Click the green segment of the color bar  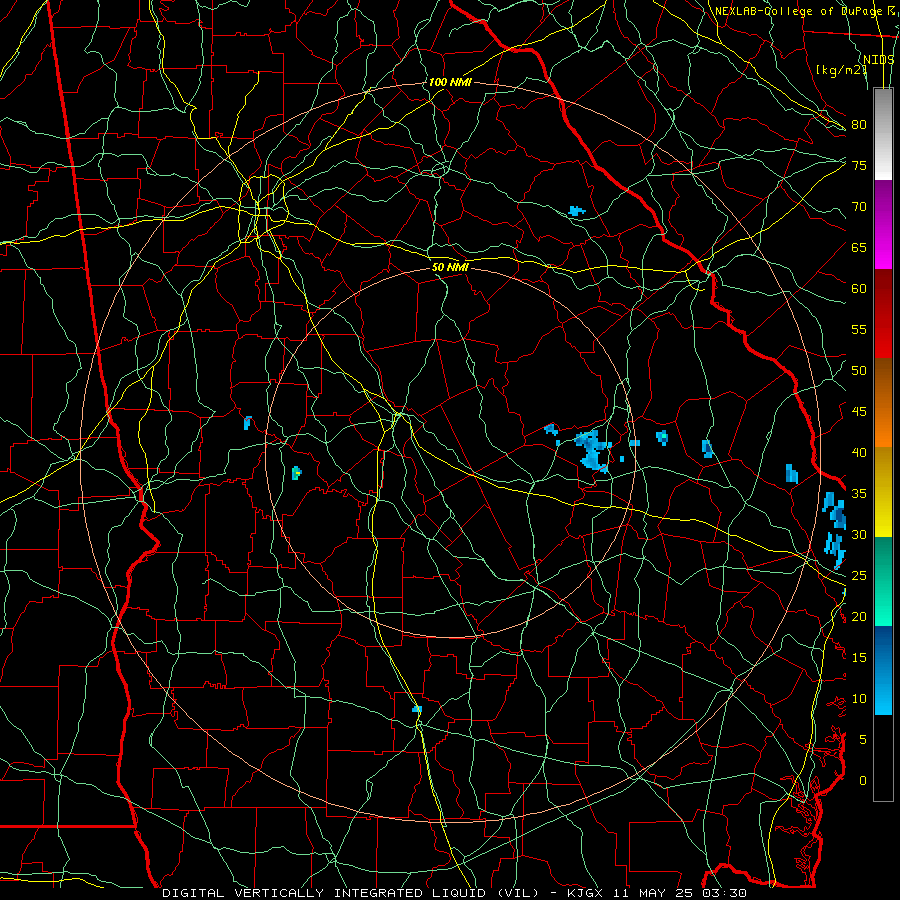(883, 581)
